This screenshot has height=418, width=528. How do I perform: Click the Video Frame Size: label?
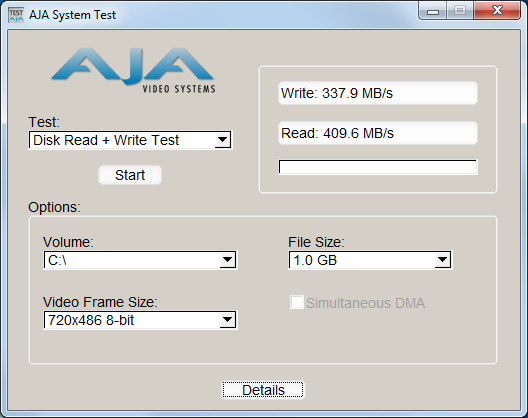100,302
